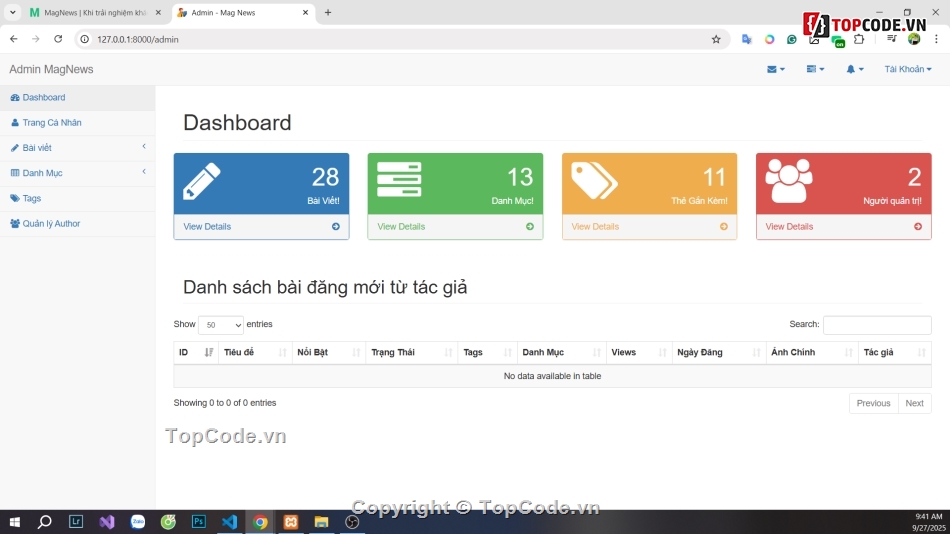Screen dimensions: 950x534
Task: Open the Tài Khoản account dropdown
Action: click(908, 69)
